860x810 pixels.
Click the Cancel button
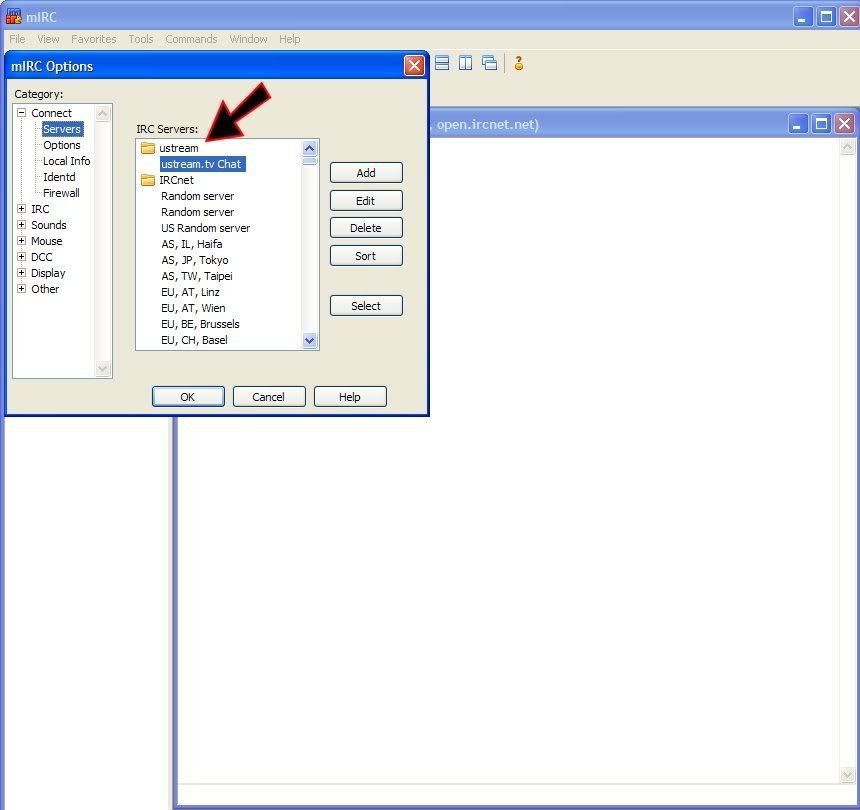click(x=269, y=396)
